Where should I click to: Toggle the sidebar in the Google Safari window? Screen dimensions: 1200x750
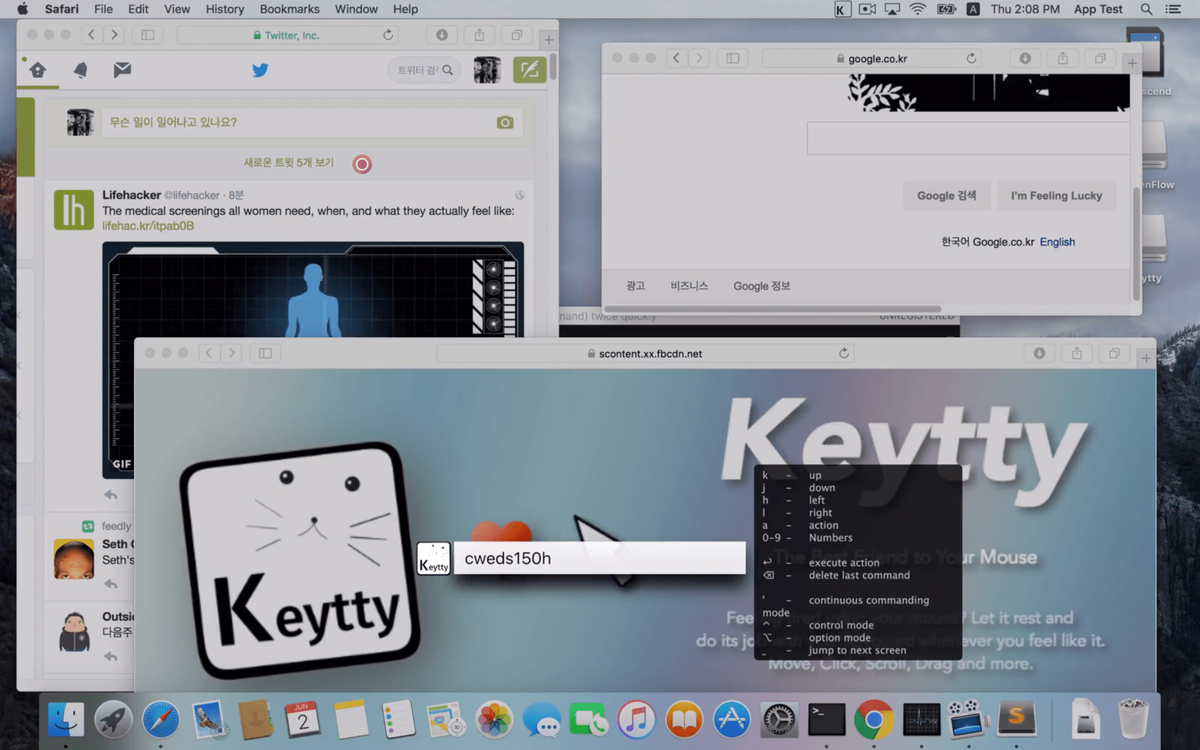coord(732,58)
